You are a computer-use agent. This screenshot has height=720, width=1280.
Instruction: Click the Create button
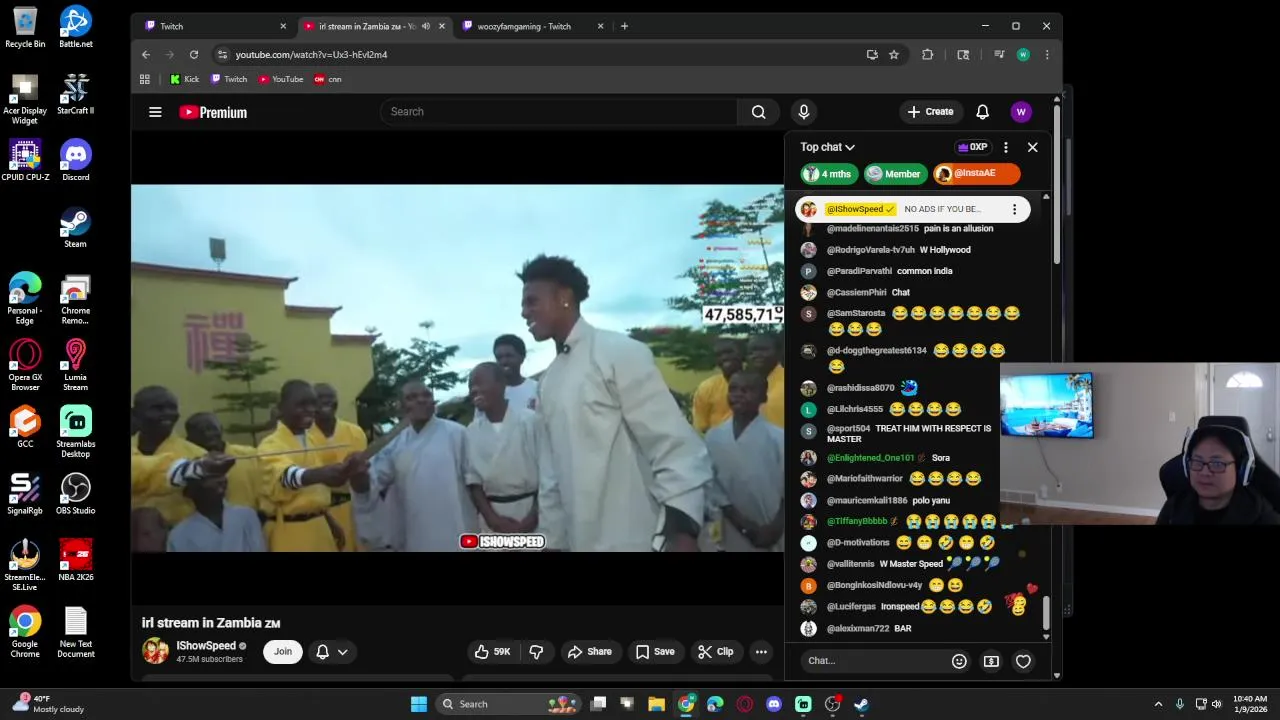click(930, 112)
